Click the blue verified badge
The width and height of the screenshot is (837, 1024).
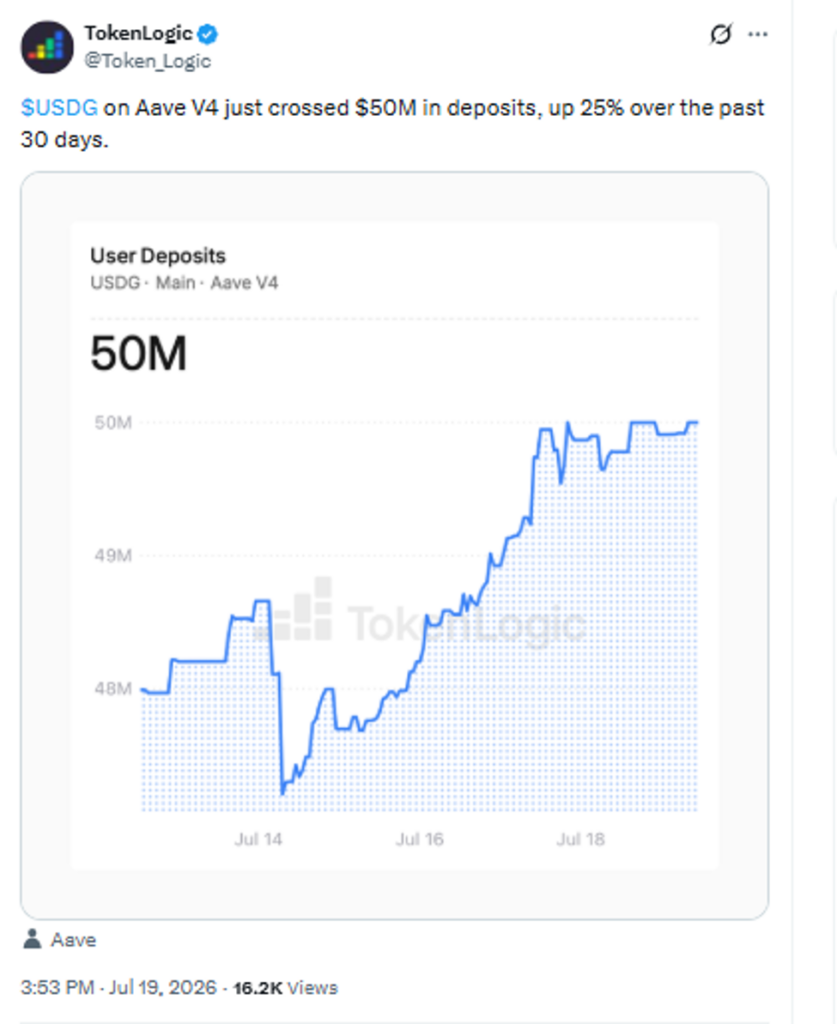pos(208,33)
